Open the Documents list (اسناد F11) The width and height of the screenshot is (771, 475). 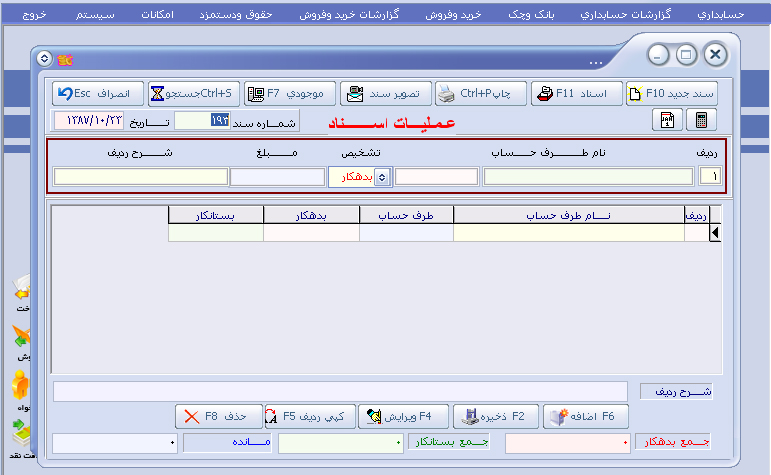point(576,94)
